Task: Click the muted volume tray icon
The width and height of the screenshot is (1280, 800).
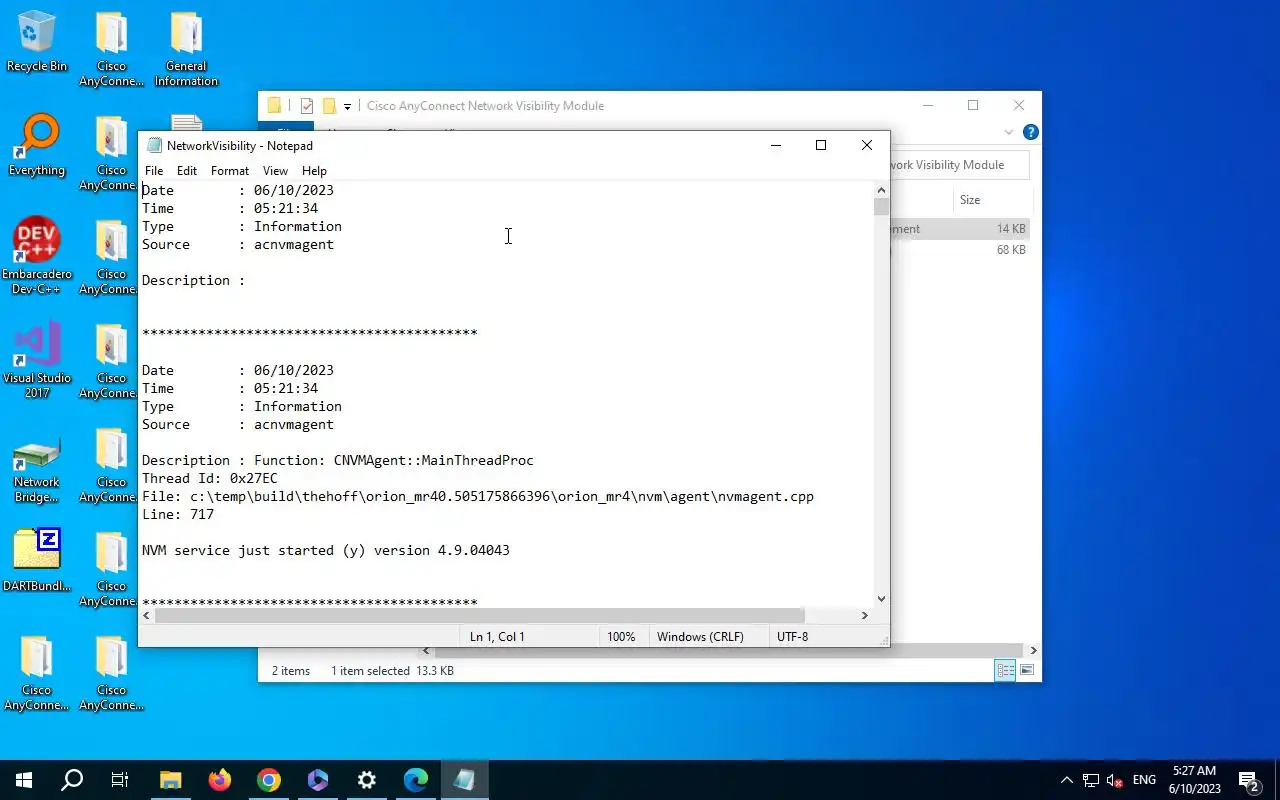Action: pyautogui.click(x=1115, y=780)
